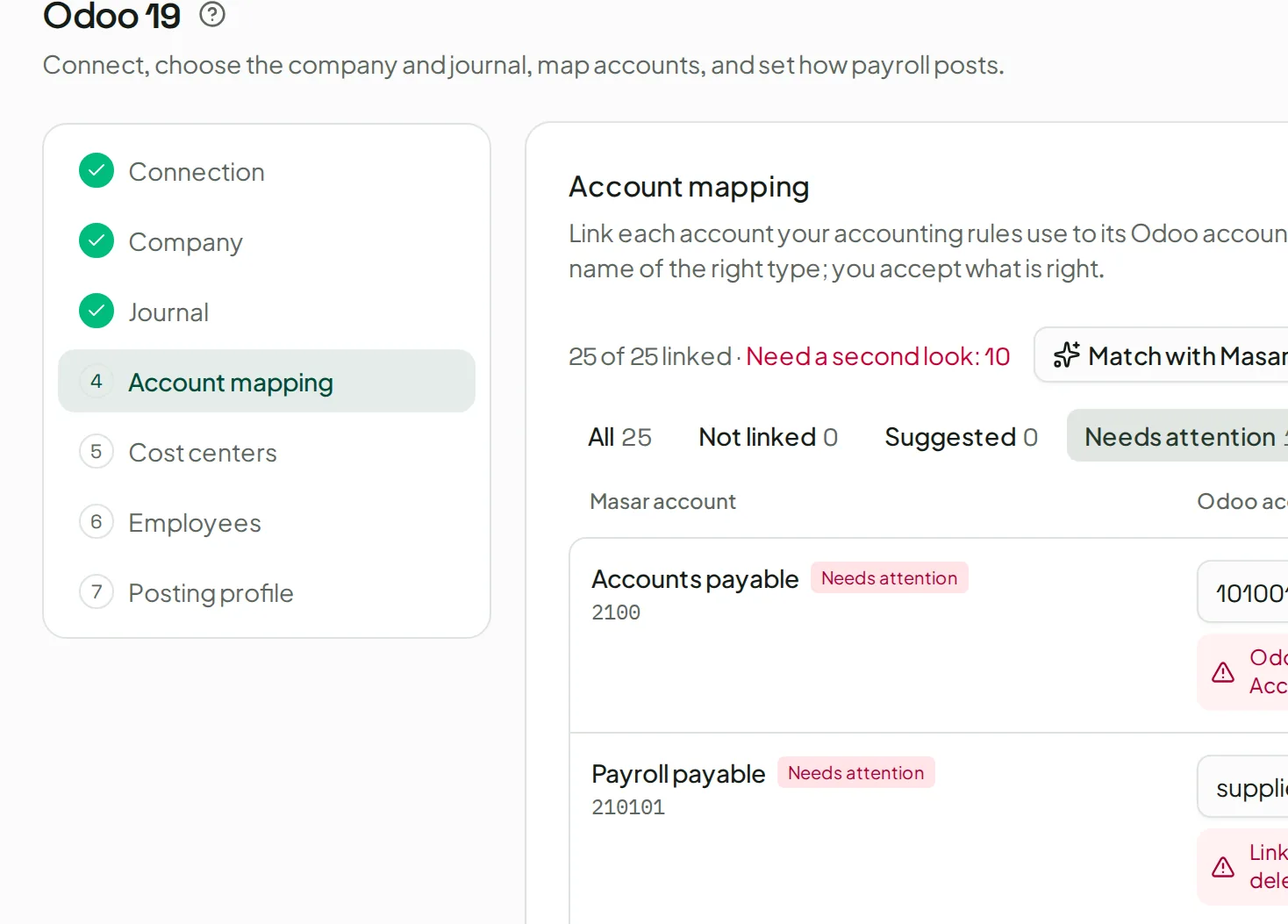Click the step 4 number badge

[x=97, y=382]
